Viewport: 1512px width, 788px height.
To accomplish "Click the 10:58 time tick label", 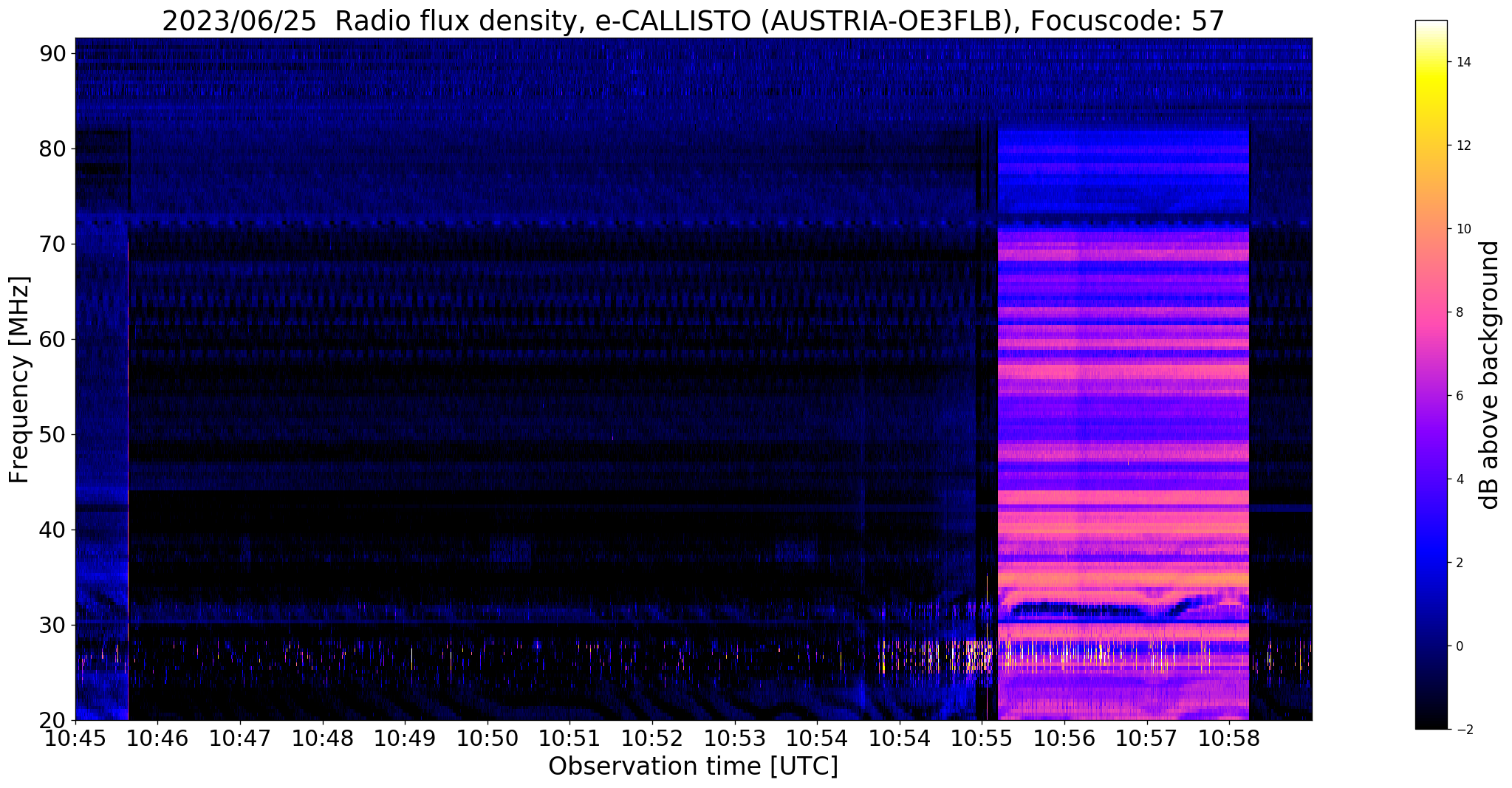I will 1228,738.
